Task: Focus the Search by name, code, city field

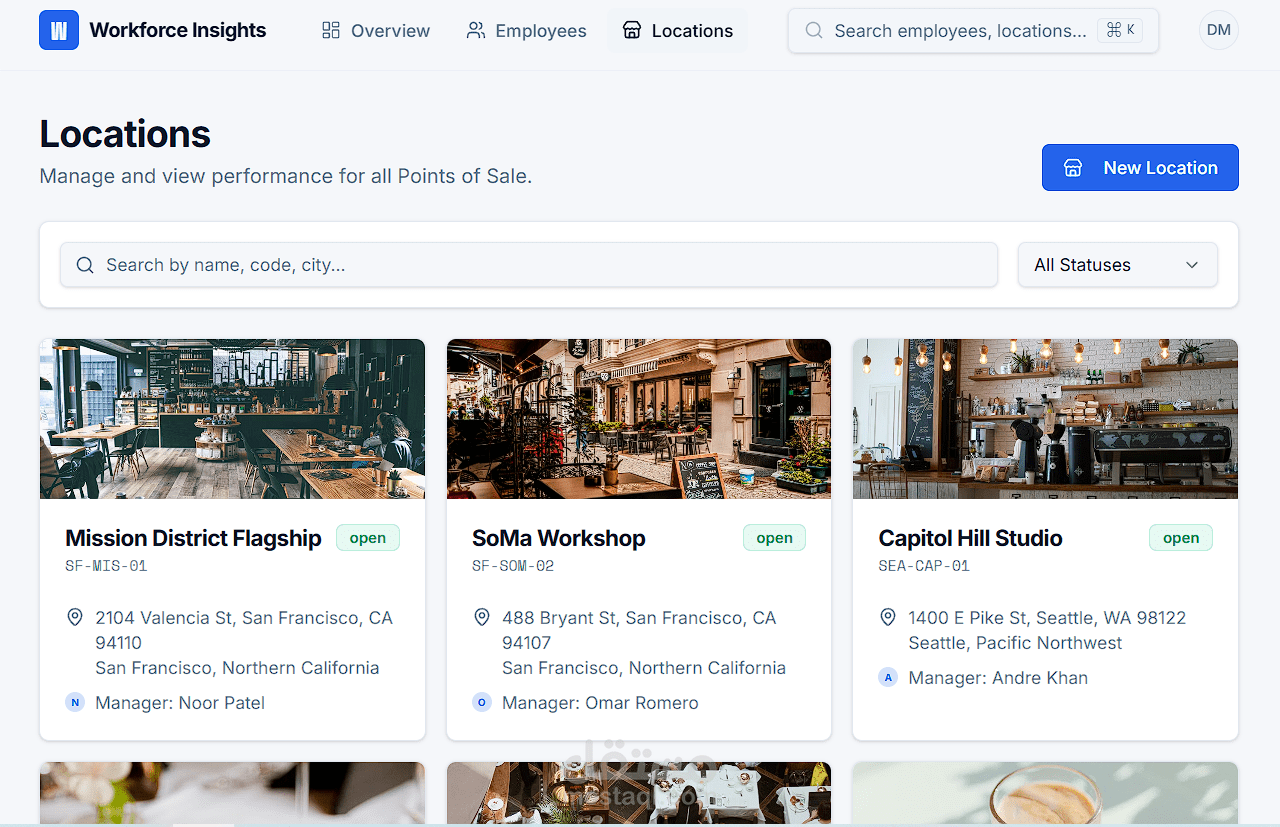Action: click(x=529, y=265)
